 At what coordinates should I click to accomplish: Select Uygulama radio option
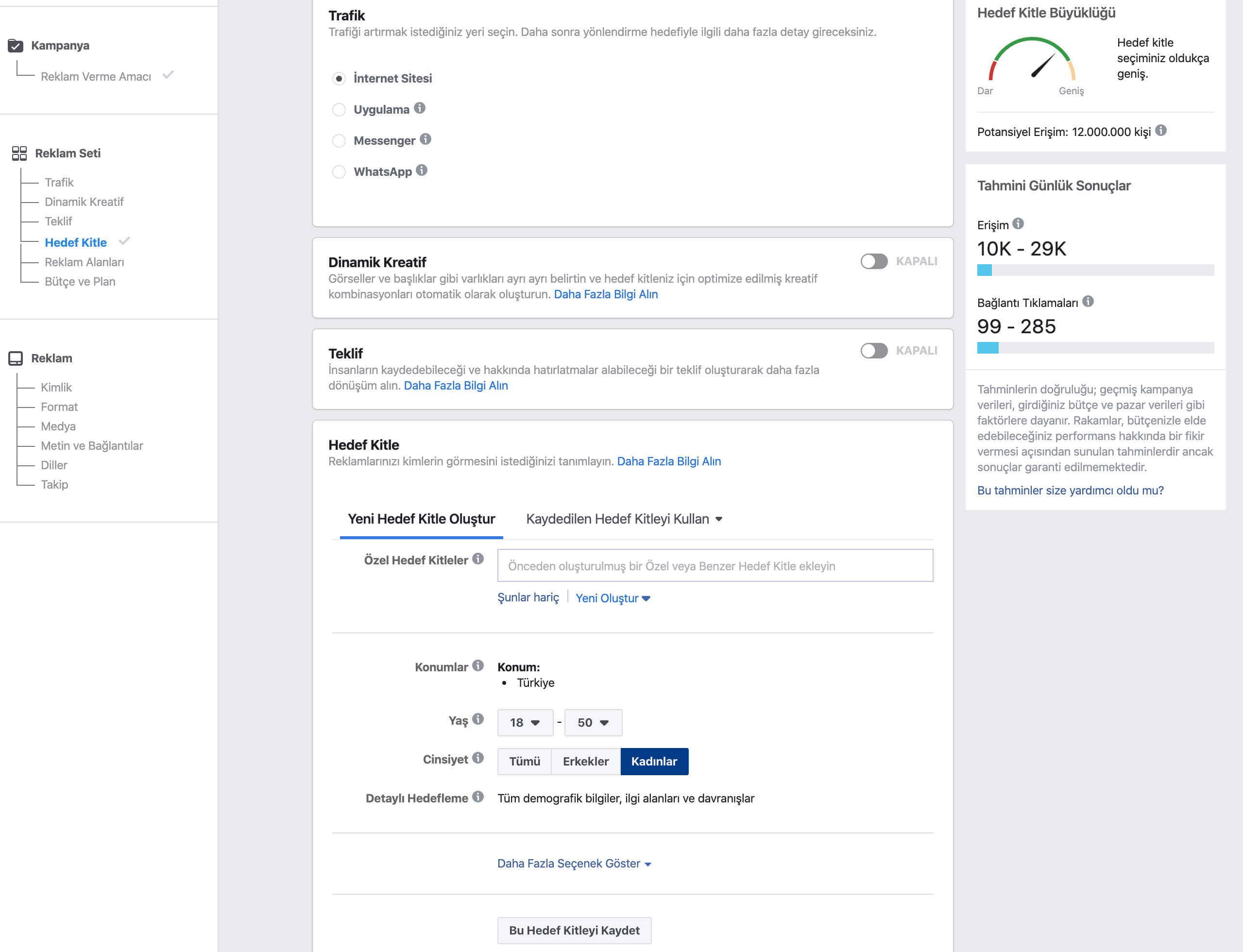339,109
